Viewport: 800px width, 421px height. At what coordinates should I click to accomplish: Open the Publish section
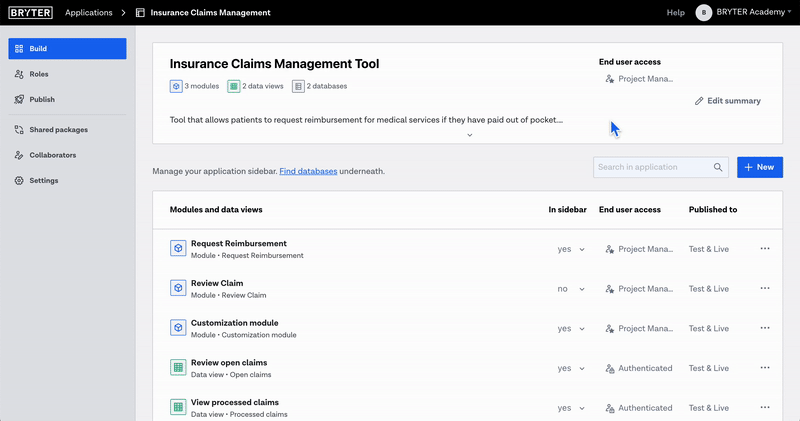[x=42, y=100]
